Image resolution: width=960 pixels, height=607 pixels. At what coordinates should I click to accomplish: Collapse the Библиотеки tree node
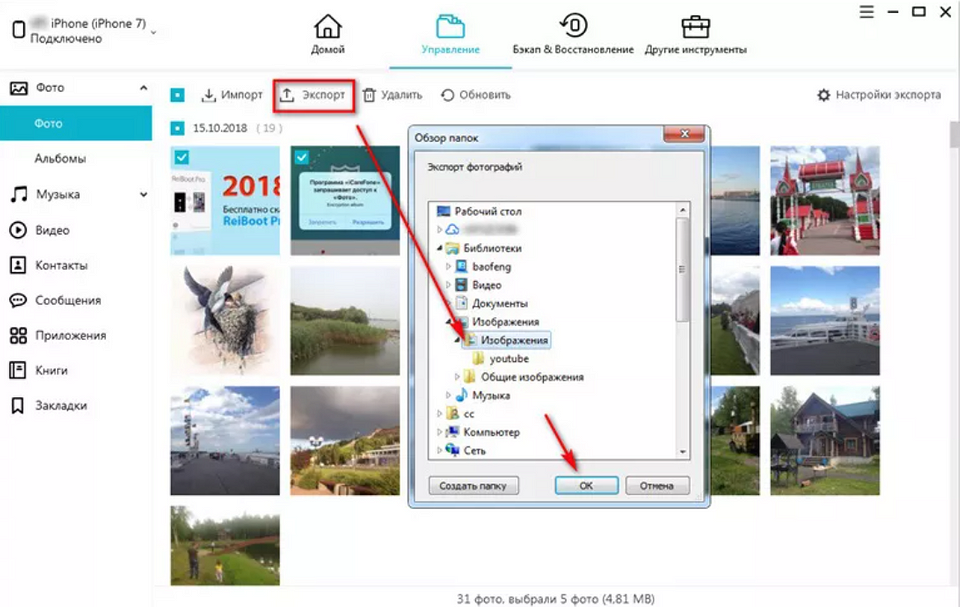click(x=439, y=248)
